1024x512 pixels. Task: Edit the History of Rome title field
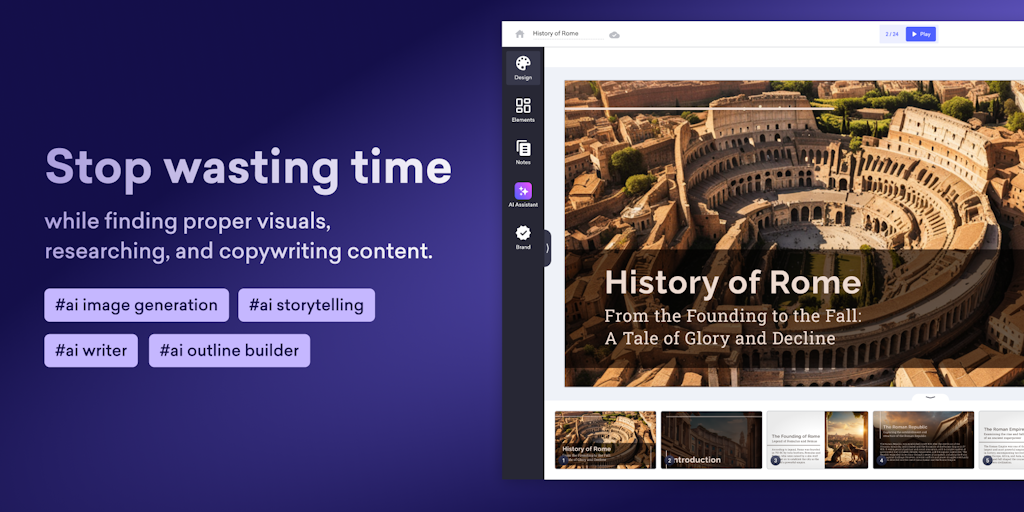(568, 33)
